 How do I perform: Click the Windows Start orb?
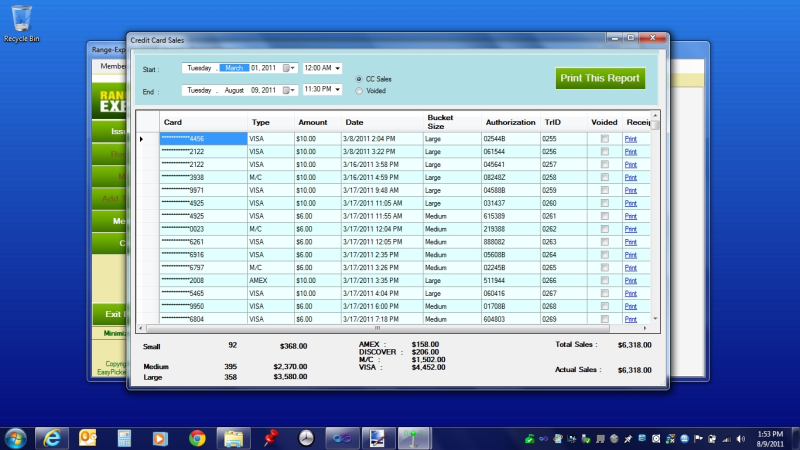[16, 437]
